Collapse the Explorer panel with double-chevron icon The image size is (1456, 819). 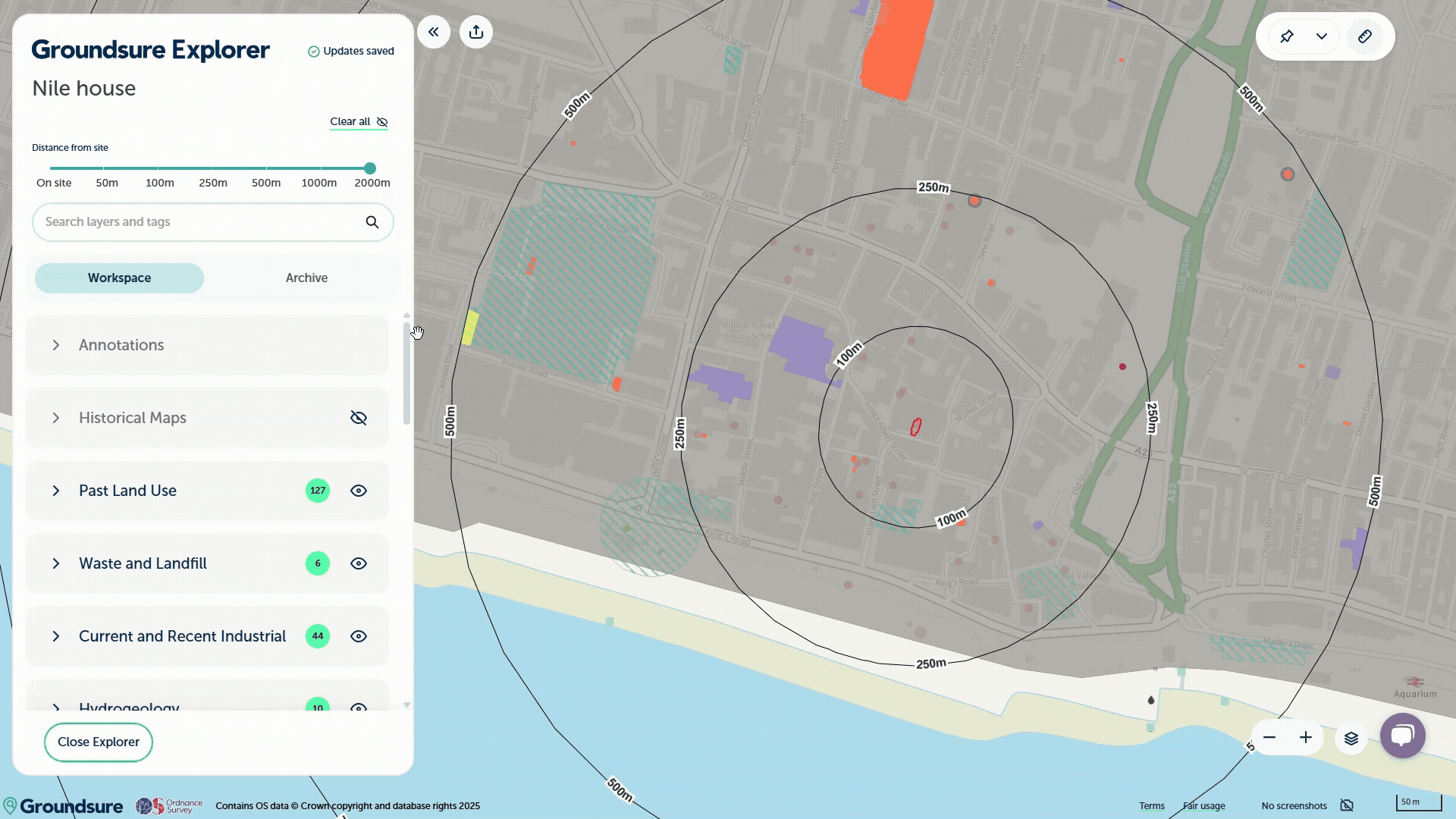coord(434,32)
